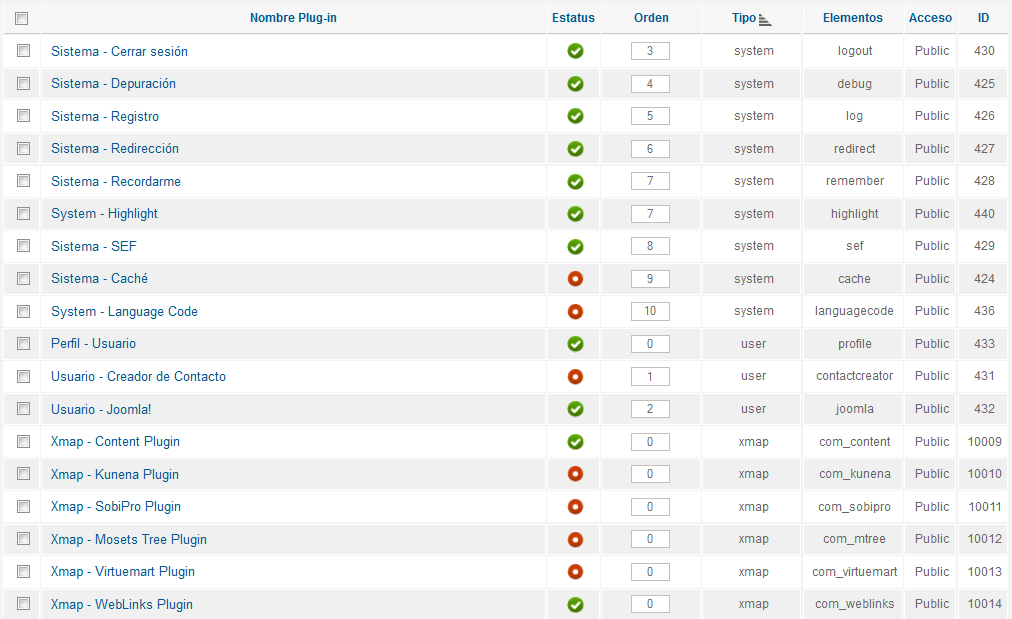Check the Sistema - Caché row checkbox

coord(23,278)
